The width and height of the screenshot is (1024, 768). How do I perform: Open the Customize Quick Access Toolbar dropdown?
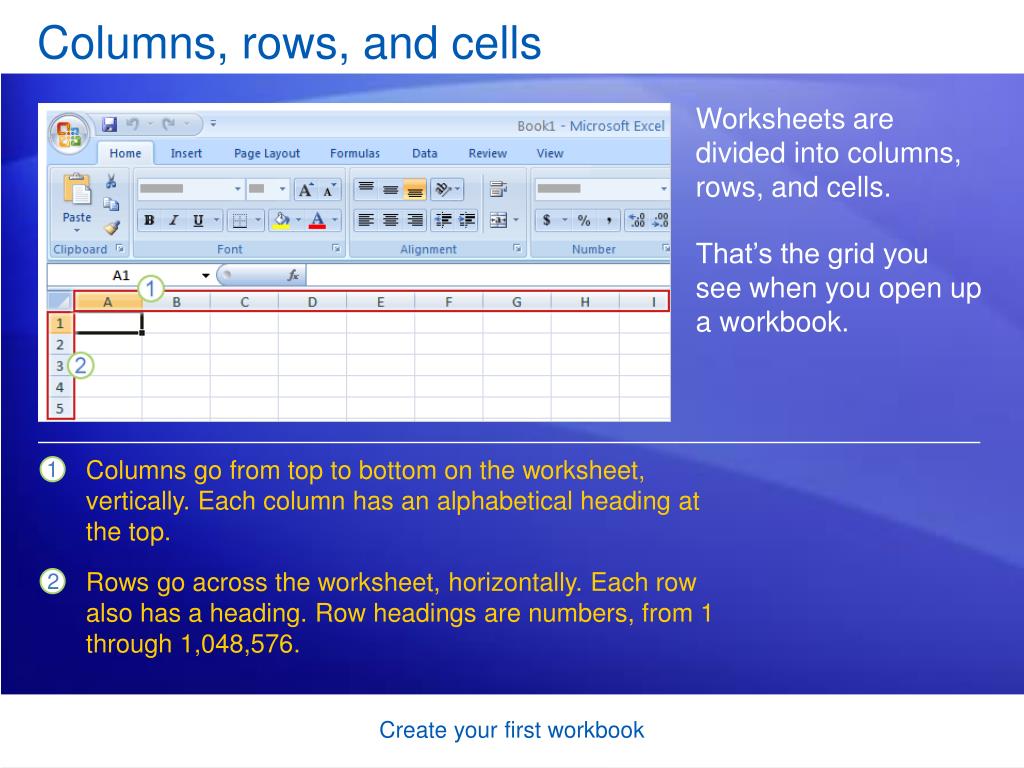pos(213,123)
